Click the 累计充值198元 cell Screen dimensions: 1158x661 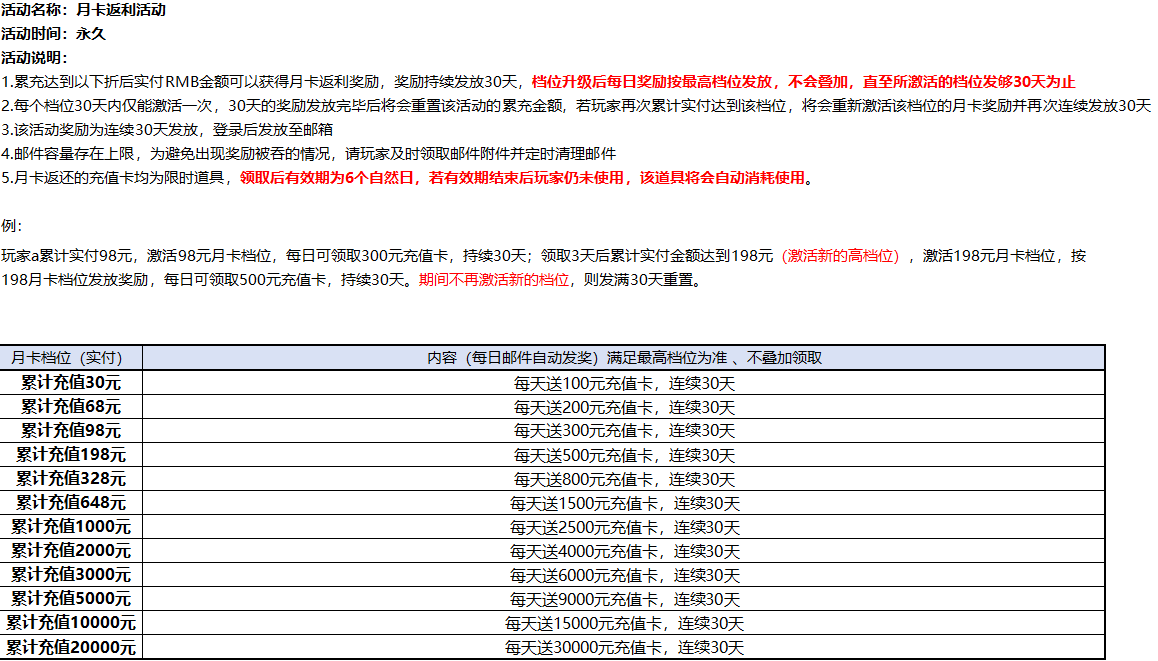71,454
